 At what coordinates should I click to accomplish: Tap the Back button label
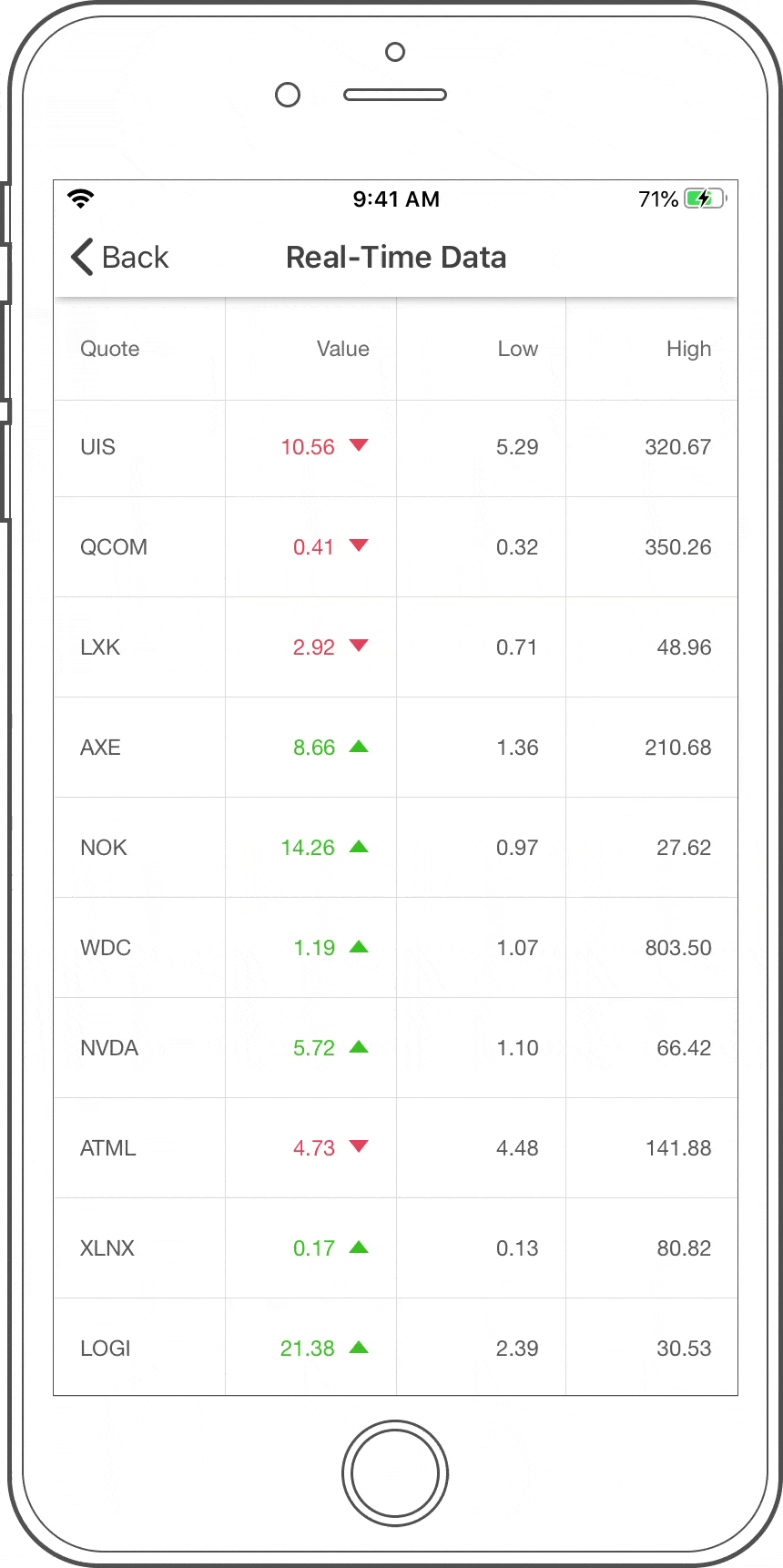click(135, 258)
